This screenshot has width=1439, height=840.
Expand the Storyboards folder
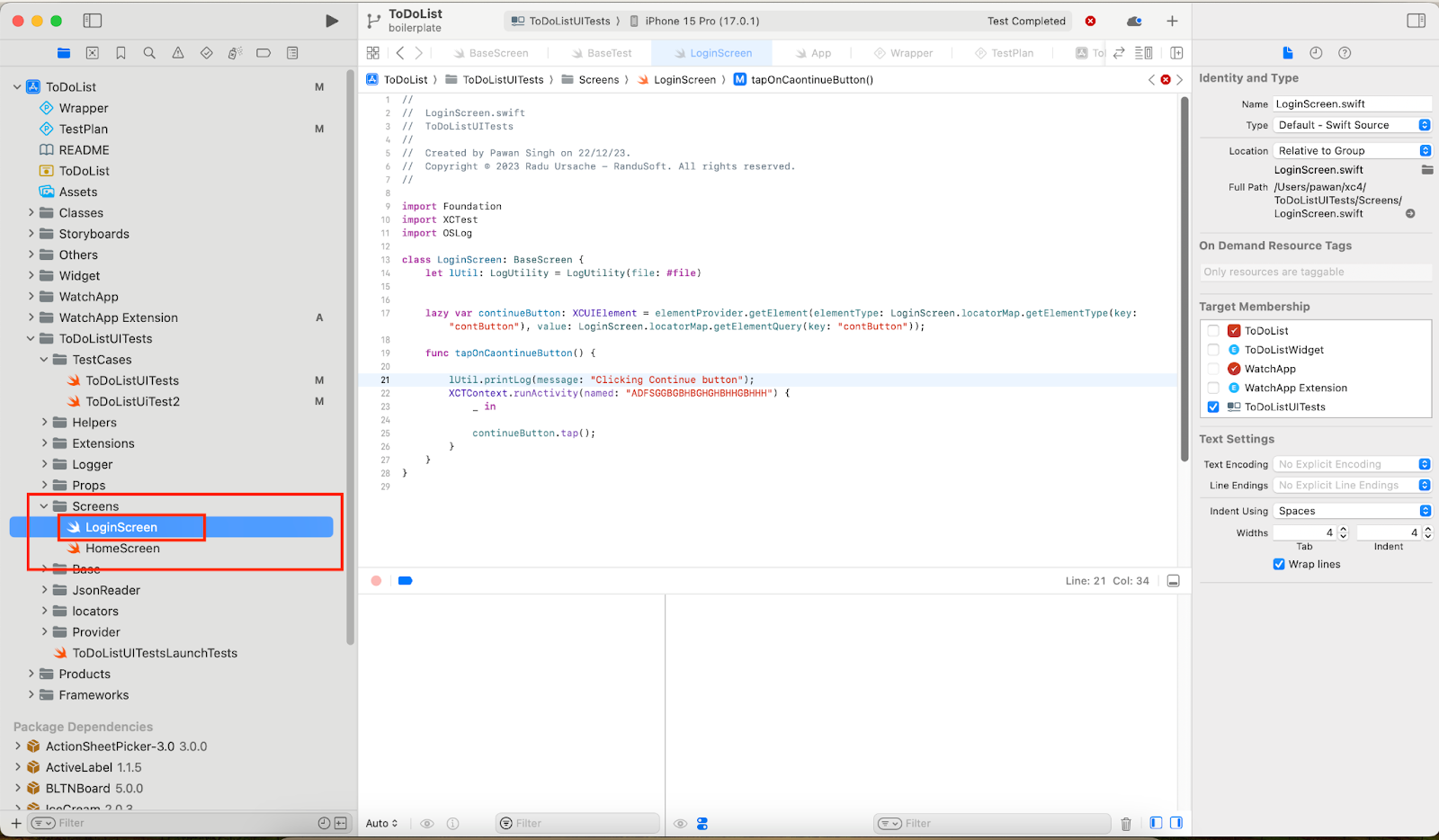click(31, 234)
